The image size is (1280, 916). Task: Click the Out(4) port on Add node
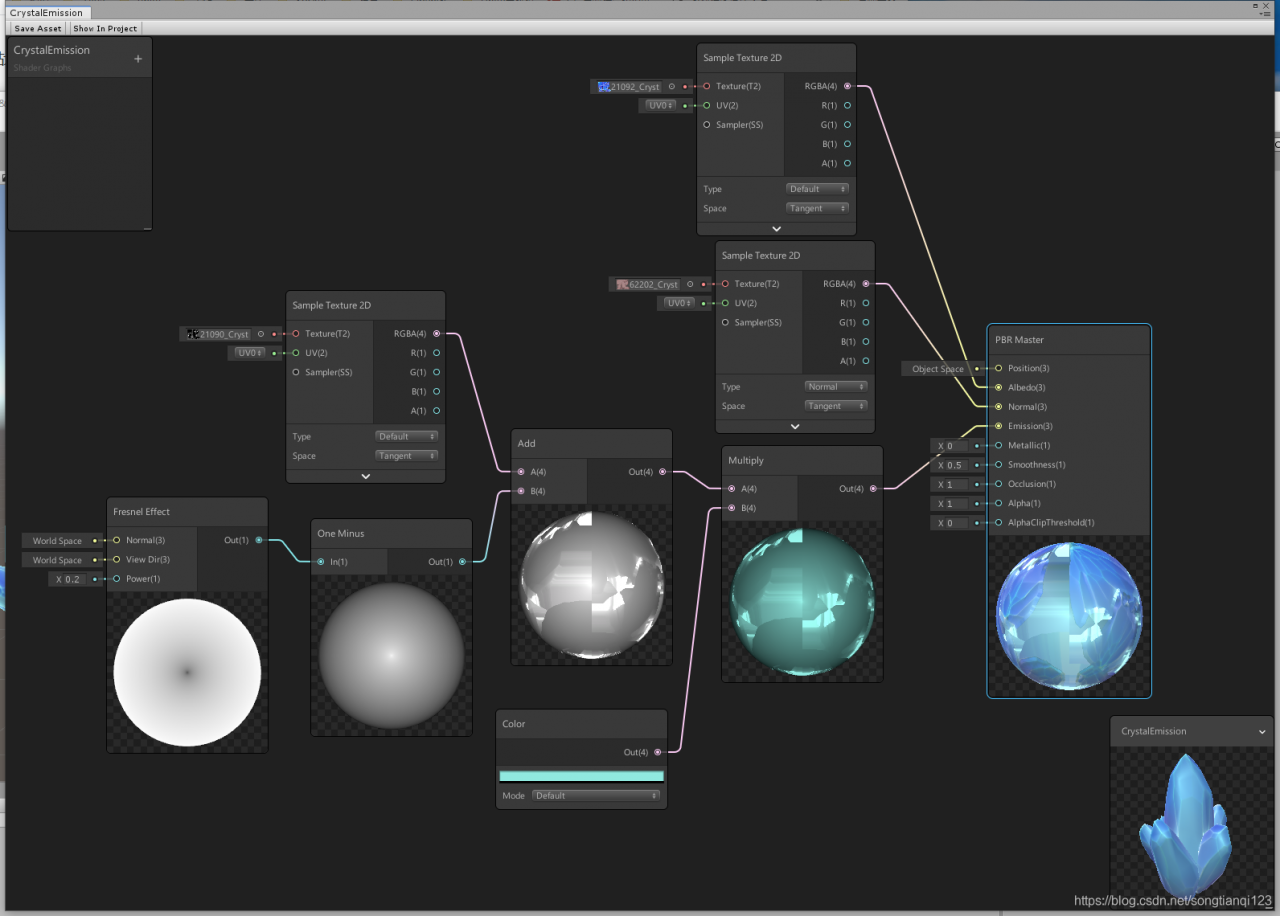[x=662, y=472]
